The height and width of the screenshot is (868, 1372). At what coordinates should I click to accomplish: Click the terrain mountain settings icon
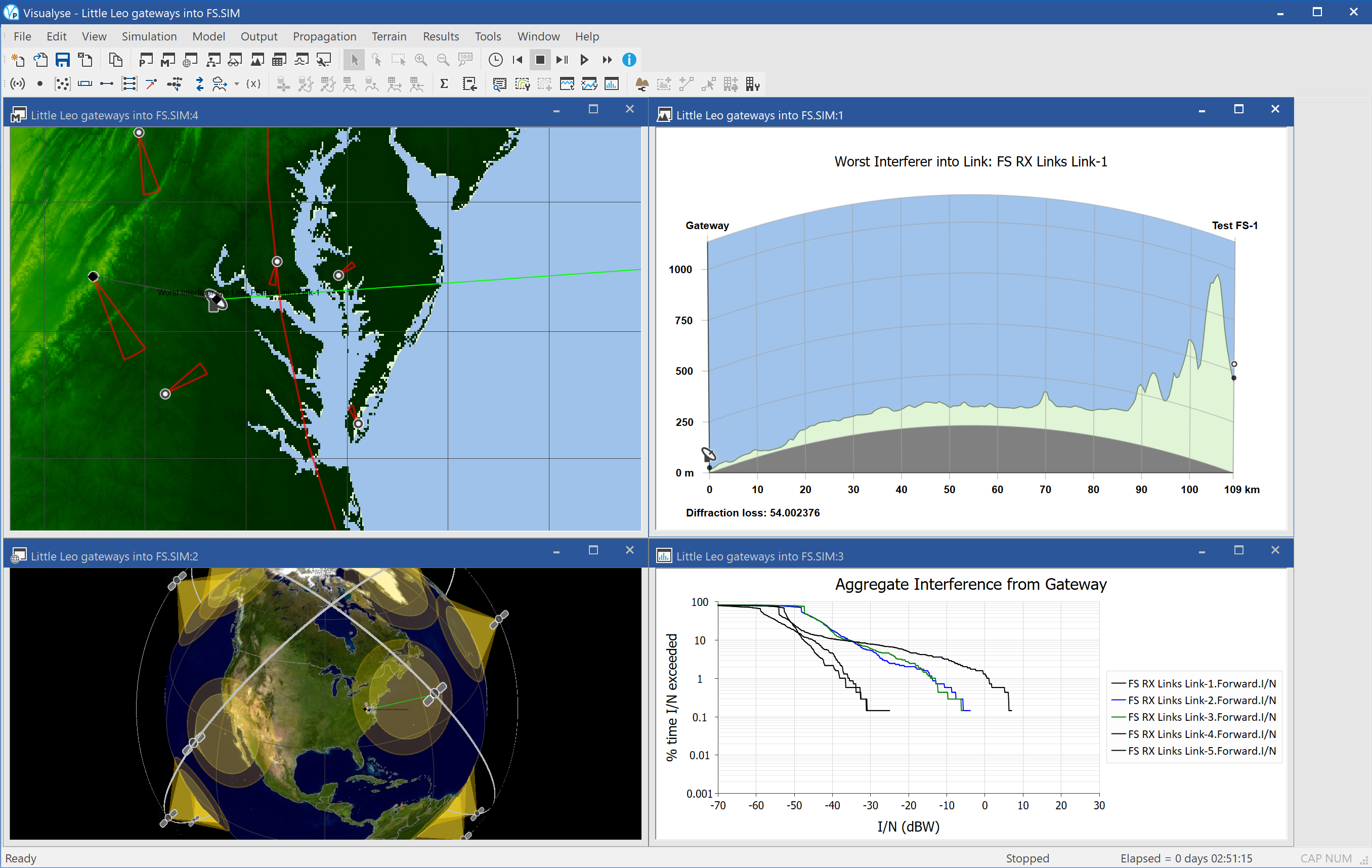pyautogui.click(x=642, y=84)
